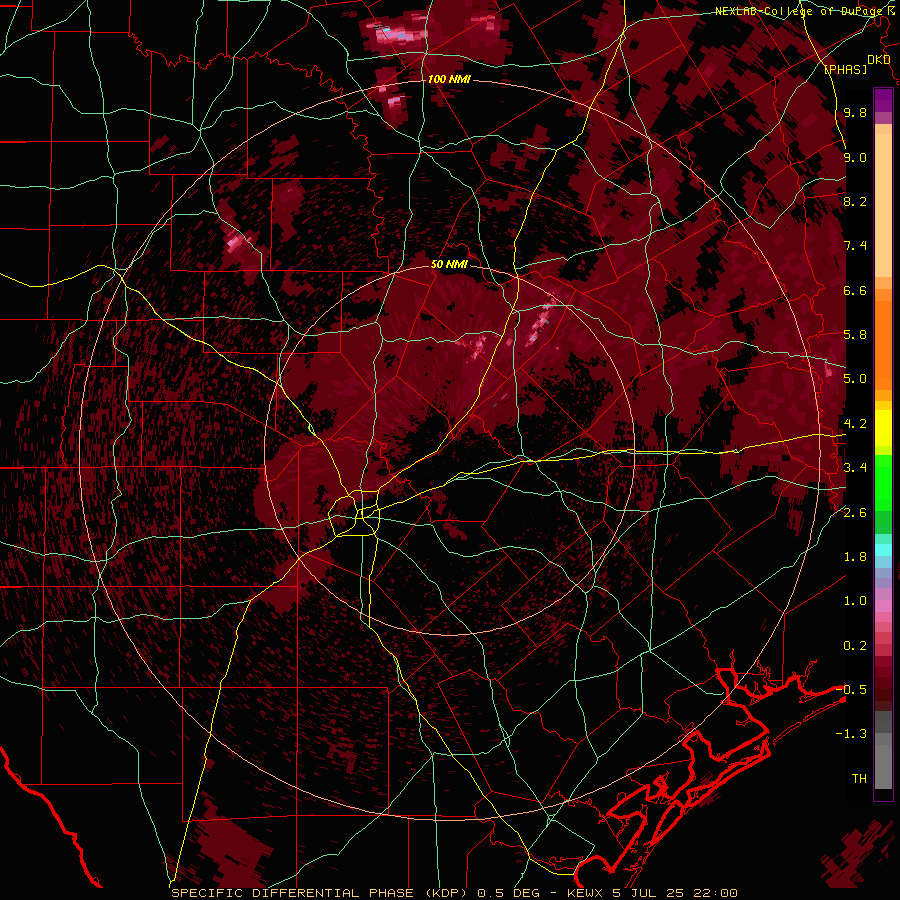Click the 100 NMI range ring label
This screenshot has width=900, height=900.
tap(449, 79)
